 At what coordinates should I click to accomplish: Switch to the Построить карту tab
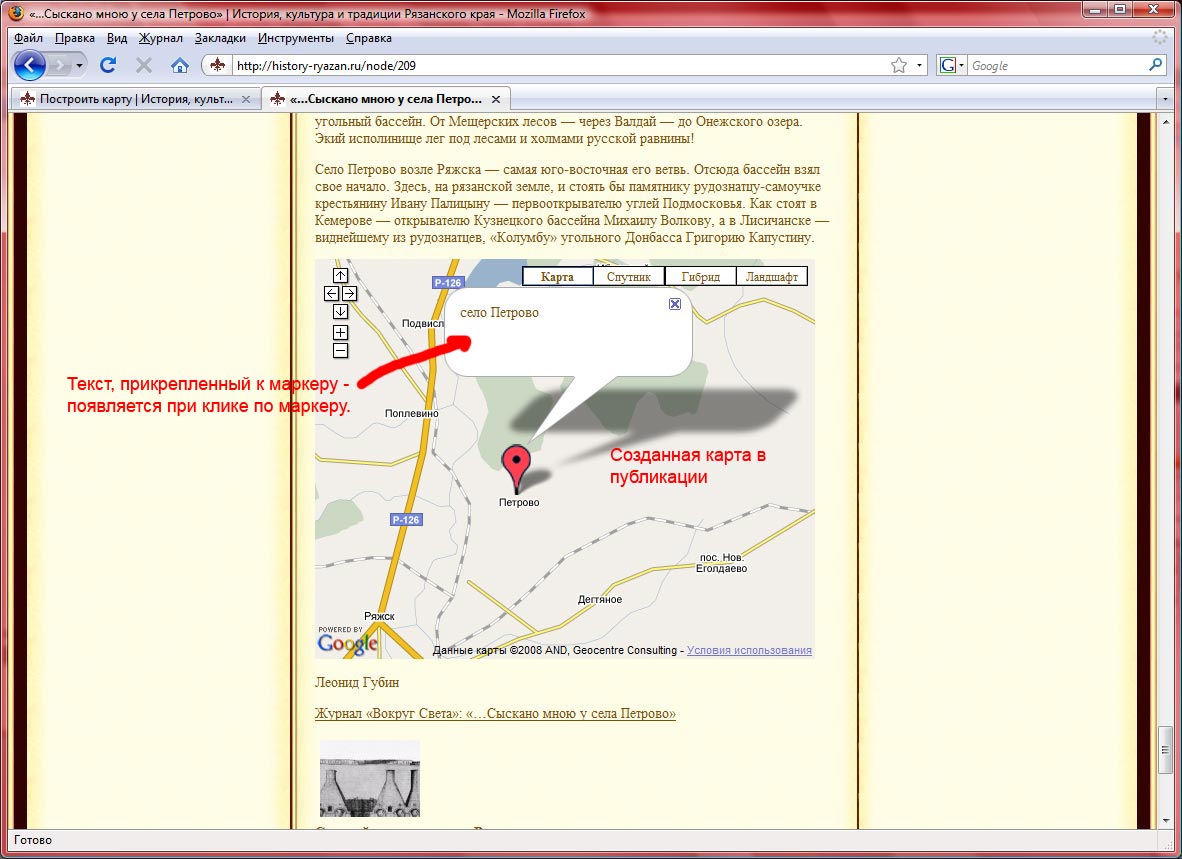click(x=136, y=99)
